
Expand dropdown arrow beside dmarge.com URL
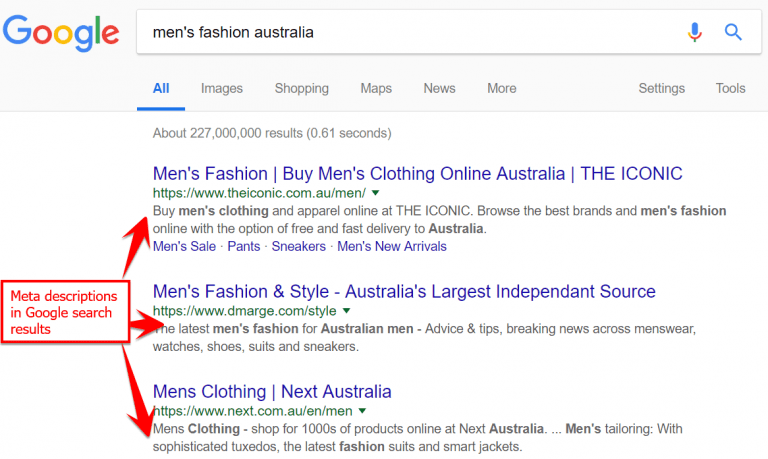point(346,311)
